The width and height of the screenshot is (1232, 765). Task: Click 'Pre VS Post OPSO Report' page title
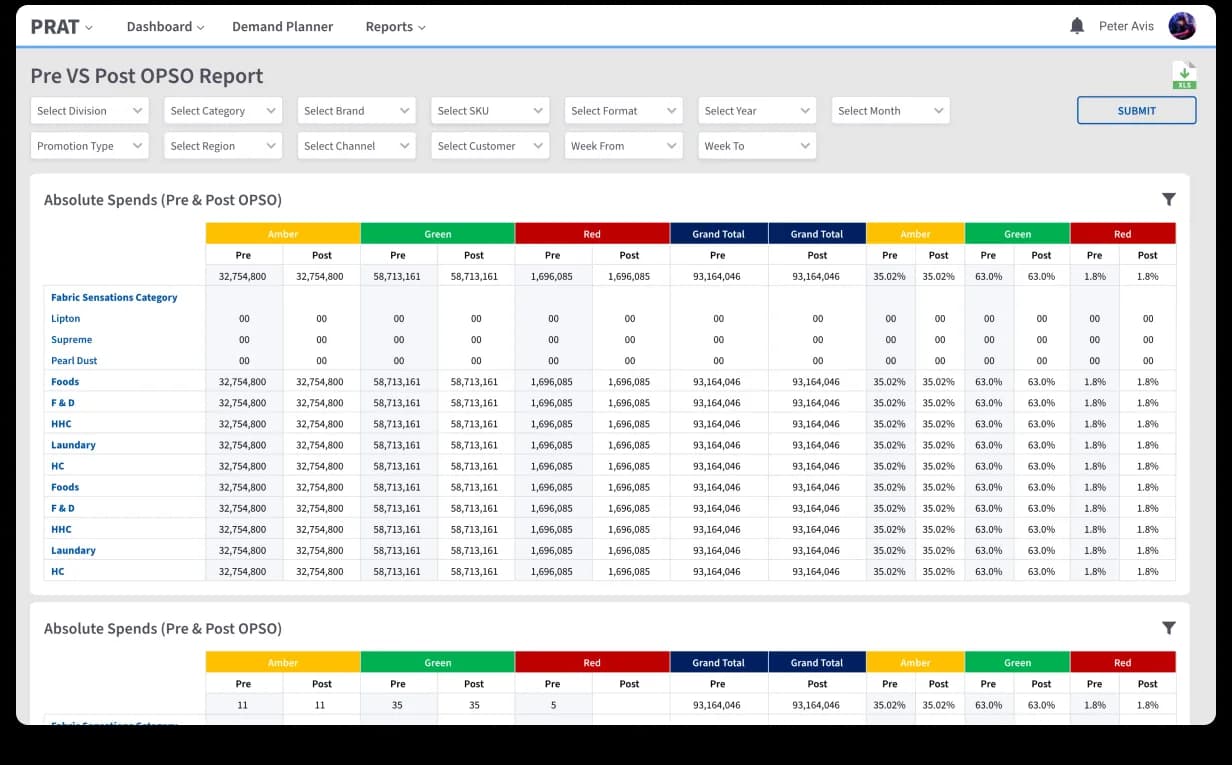(x=147, y=76)
